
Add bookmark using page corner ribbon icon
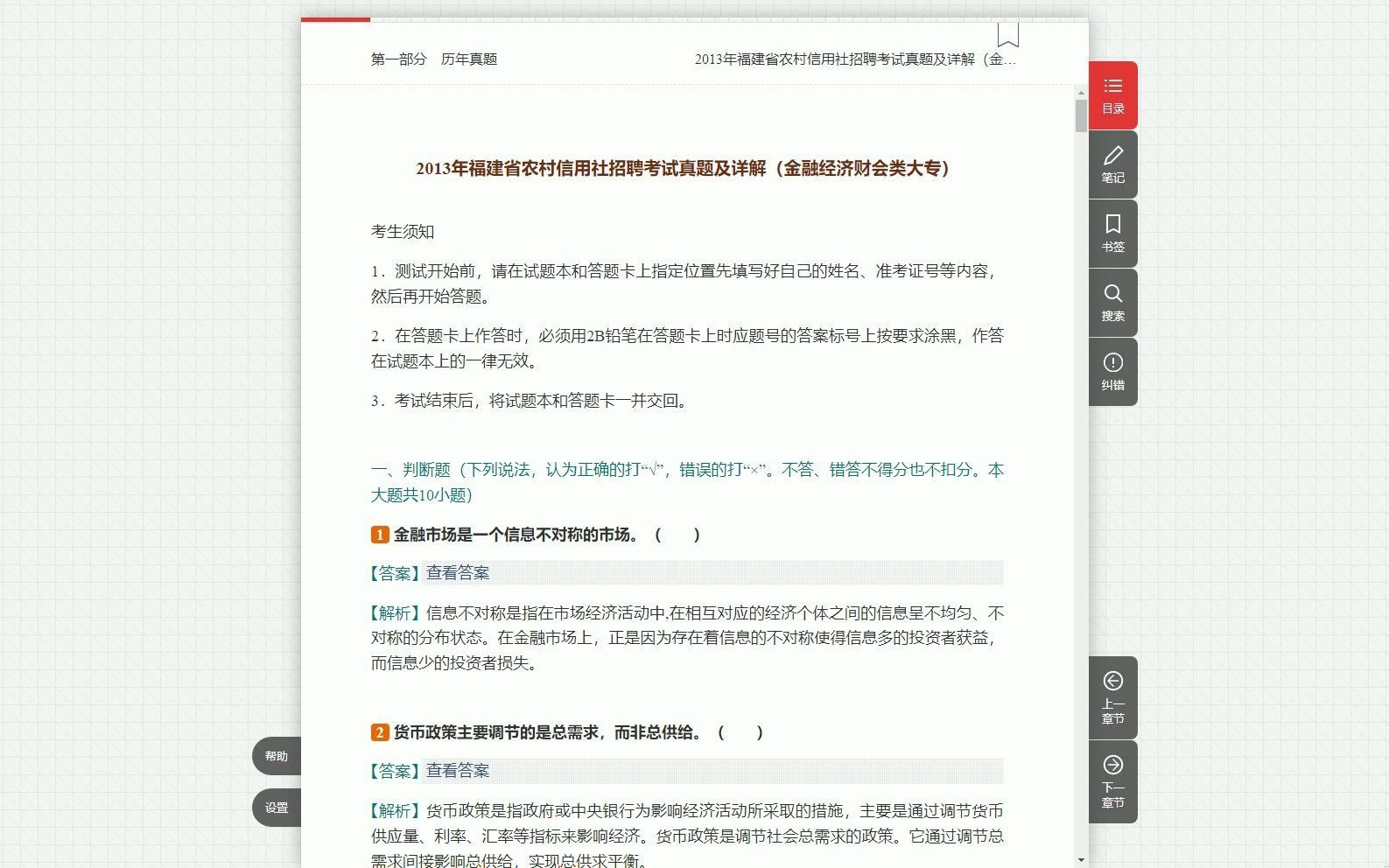1008,35
